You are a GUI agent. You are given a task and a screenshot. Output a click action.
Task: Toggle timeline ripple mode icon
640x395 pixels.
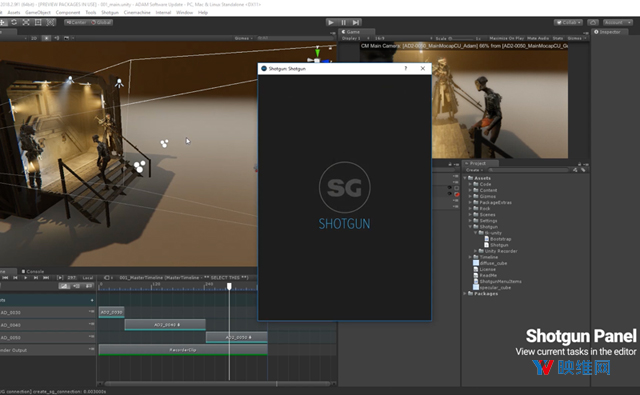(x=76, y=286)
